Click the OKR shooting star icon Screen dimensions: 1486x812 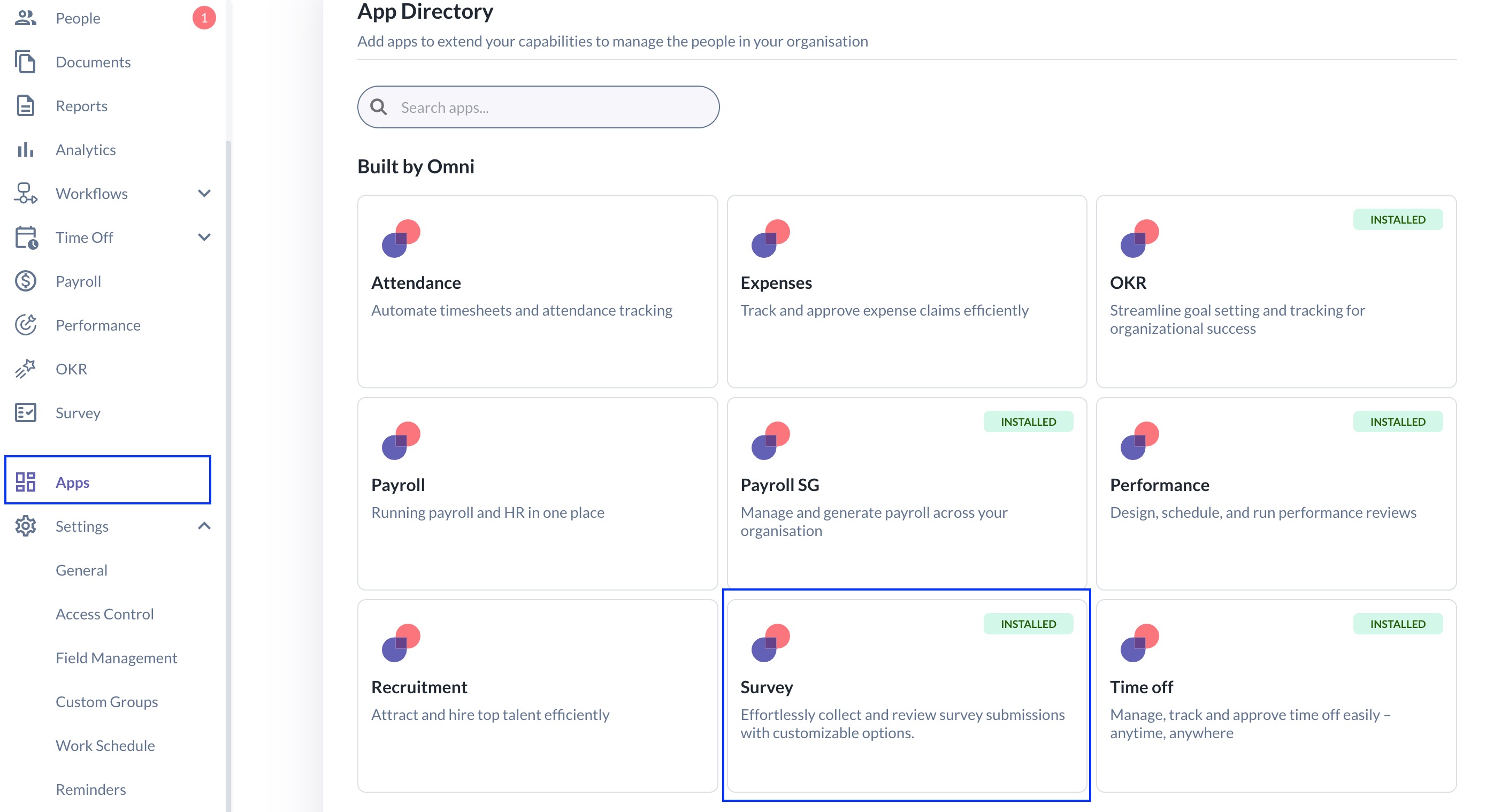coord(25,369)
